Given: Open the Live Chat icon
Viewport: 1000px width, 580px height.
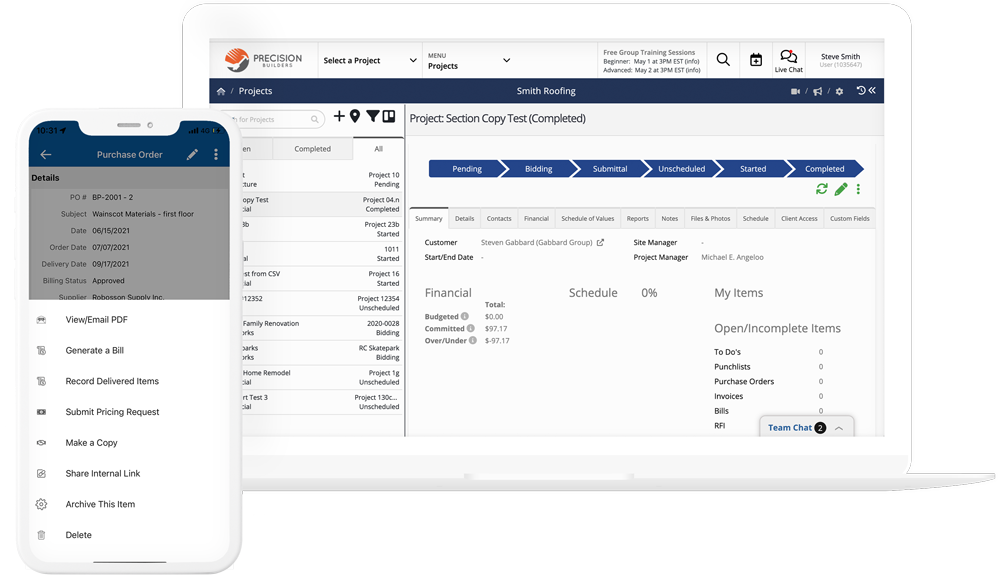Looking at the screenshot, I should click(x=788, y=58).
